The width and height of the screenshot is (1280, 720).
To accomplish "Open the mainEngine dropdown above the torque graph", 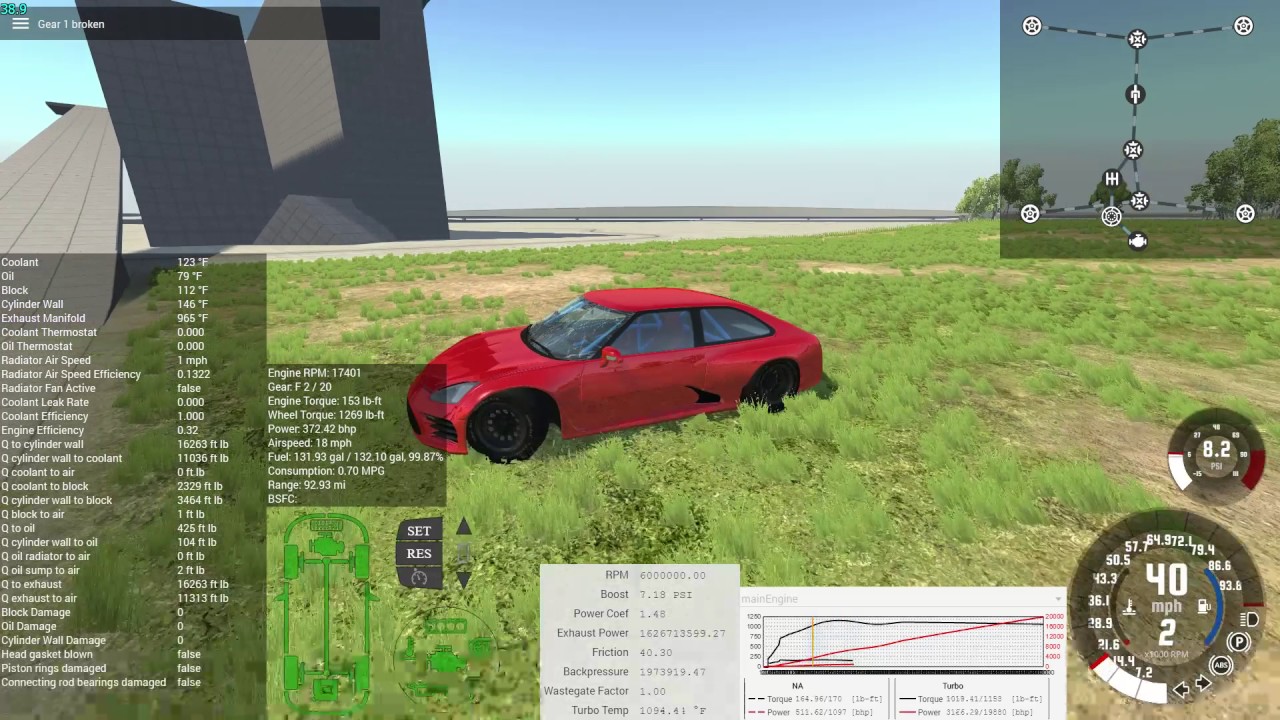I will tap(903, 598).
